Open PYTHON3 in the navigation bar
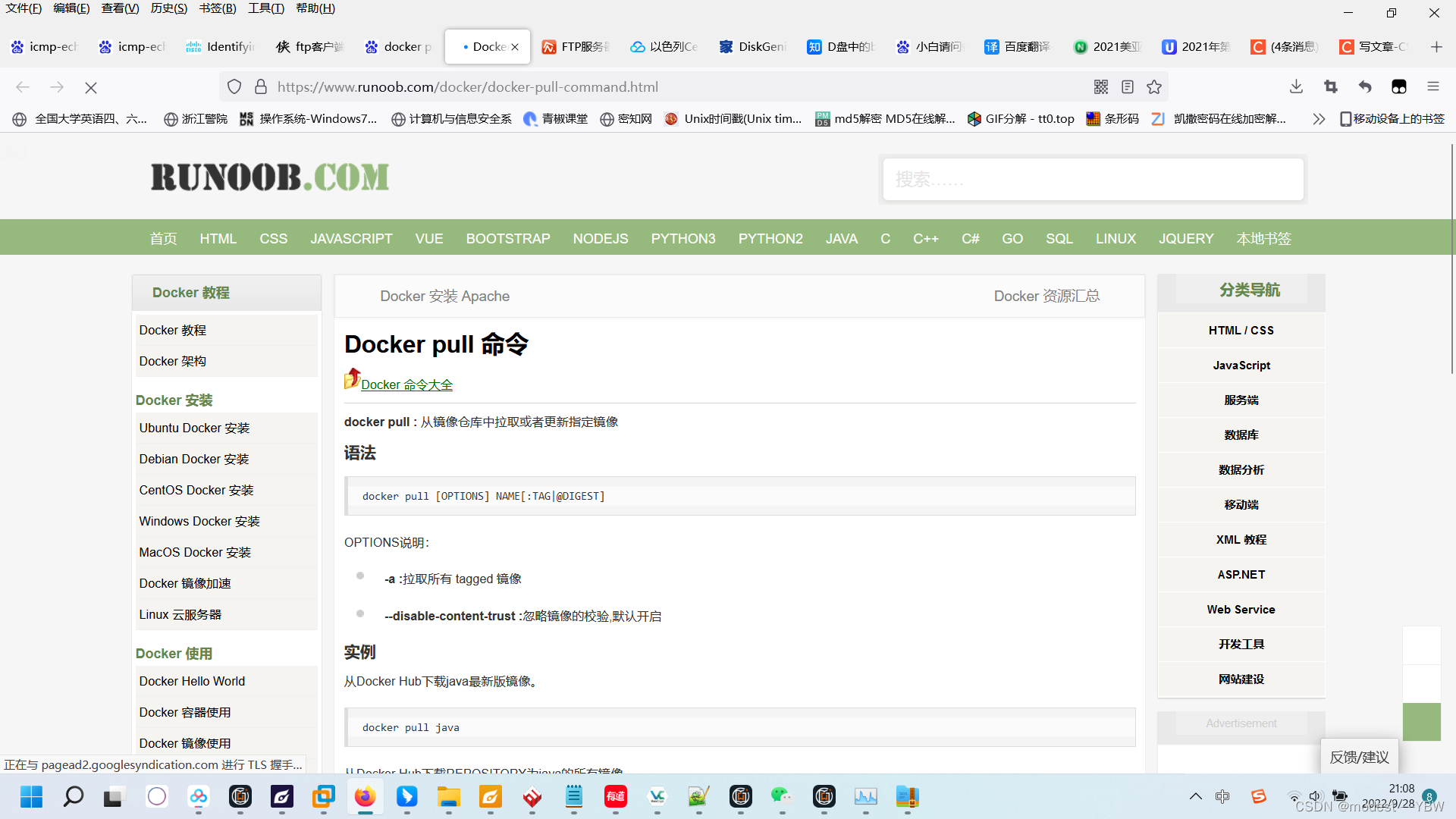Screen dimensions: 1456x819 (683, 238)
